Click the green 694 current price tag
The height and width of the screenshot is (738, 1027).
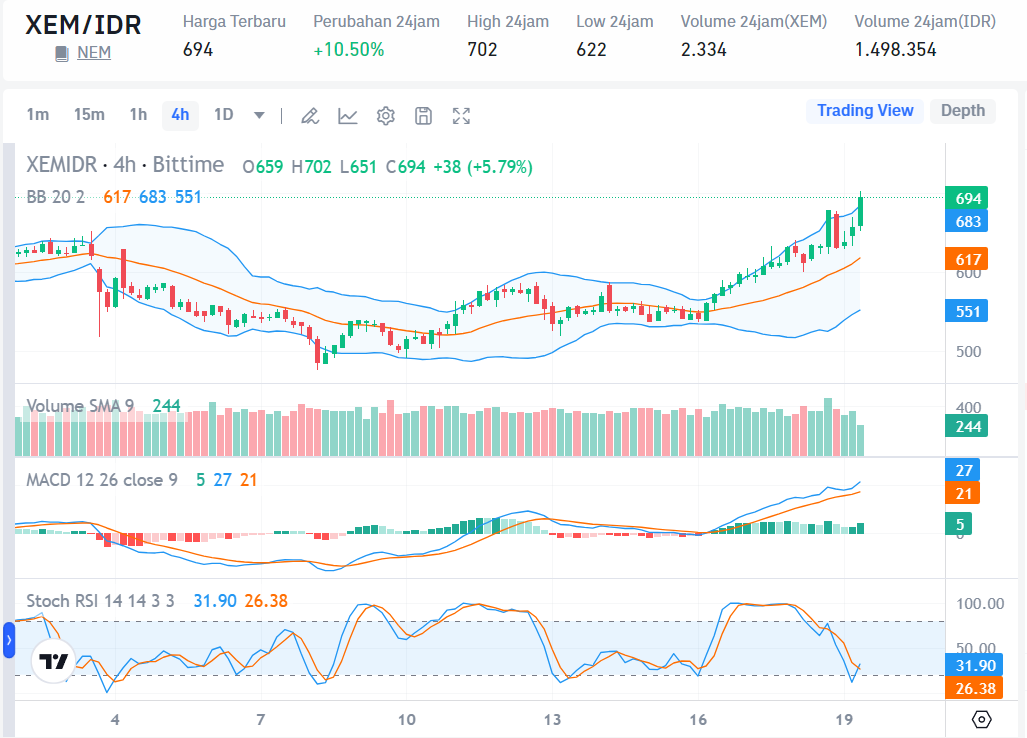967,198
